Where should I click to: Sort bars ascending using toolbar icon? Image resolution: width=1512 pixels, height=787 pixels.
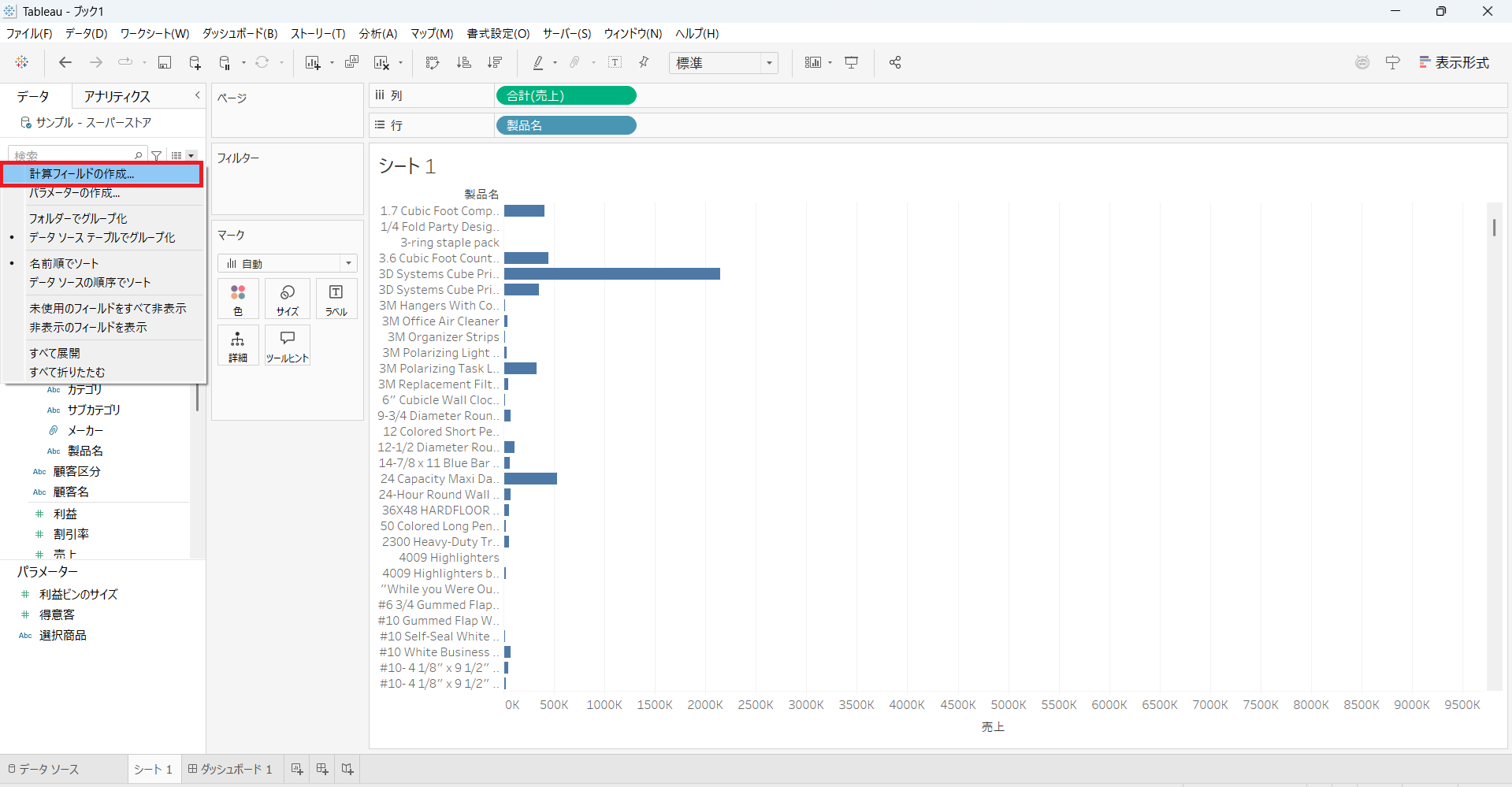[464, 63]
